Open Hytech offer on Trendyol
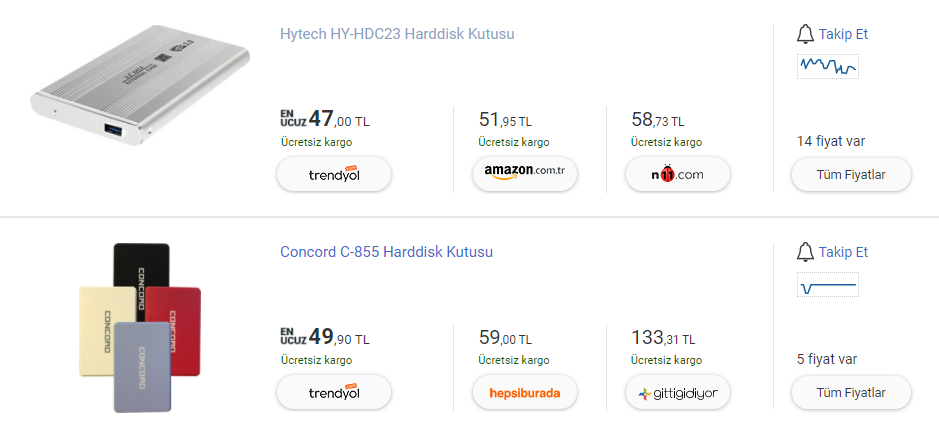 point(334,174)
